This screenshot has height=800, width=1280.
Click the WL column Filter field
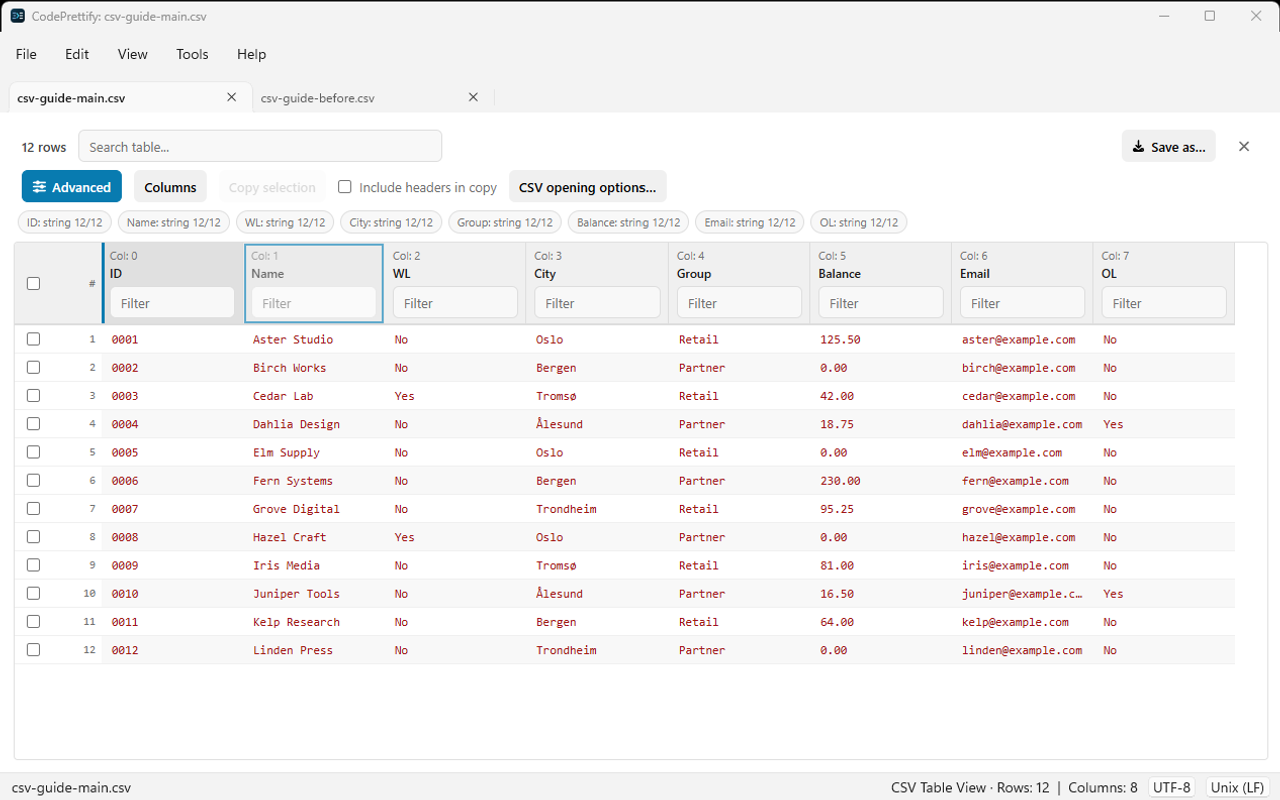click(x=455, y=303)
